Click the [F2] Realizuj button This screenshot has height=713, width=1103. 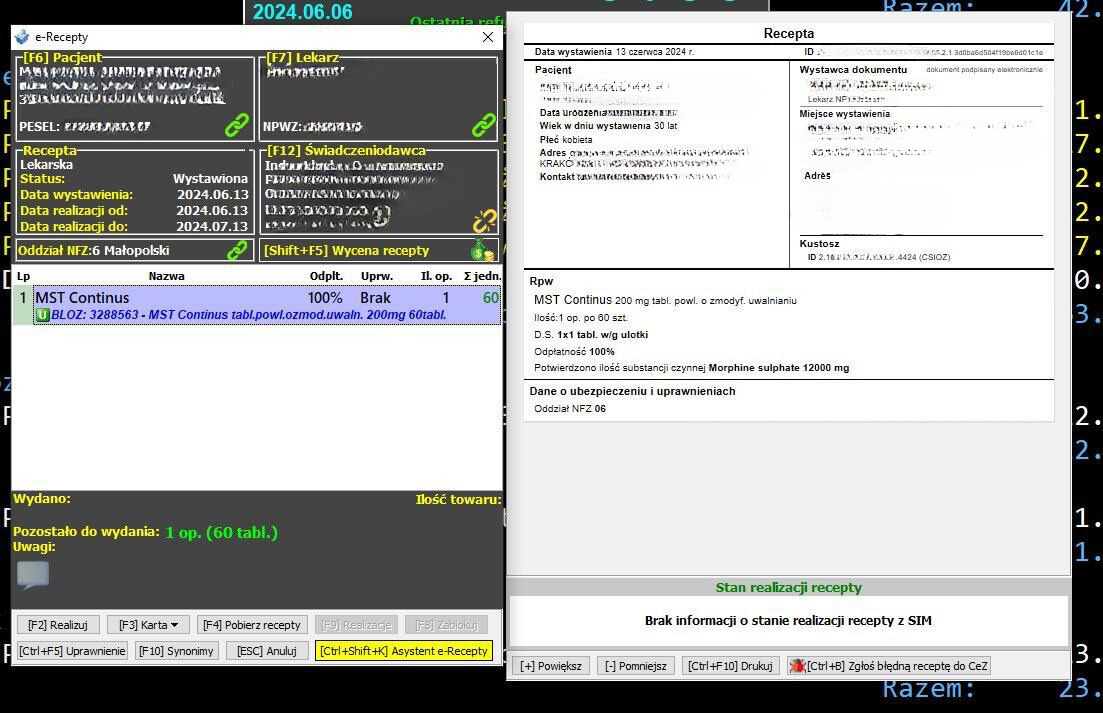coord(58,624)
